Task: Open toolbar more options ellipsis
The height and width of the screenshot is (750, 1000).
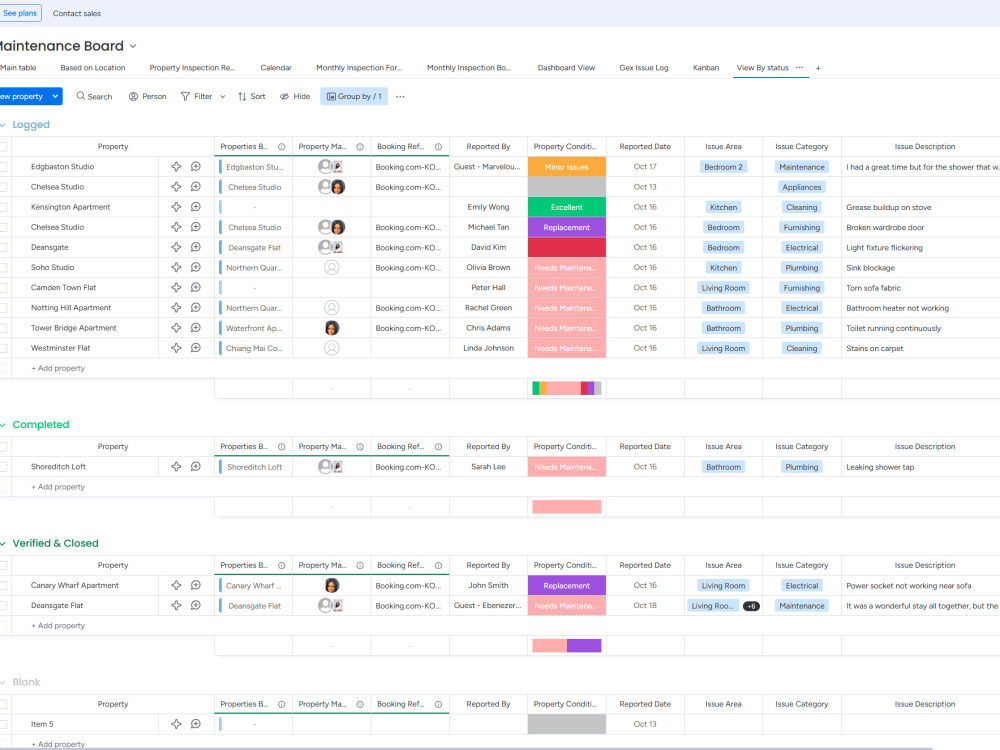Action: tap(400, 96)
